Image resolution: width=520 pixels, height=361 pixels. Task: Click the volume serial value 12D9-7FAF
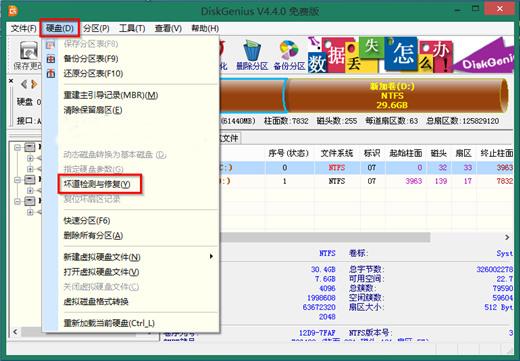(317, 333)
